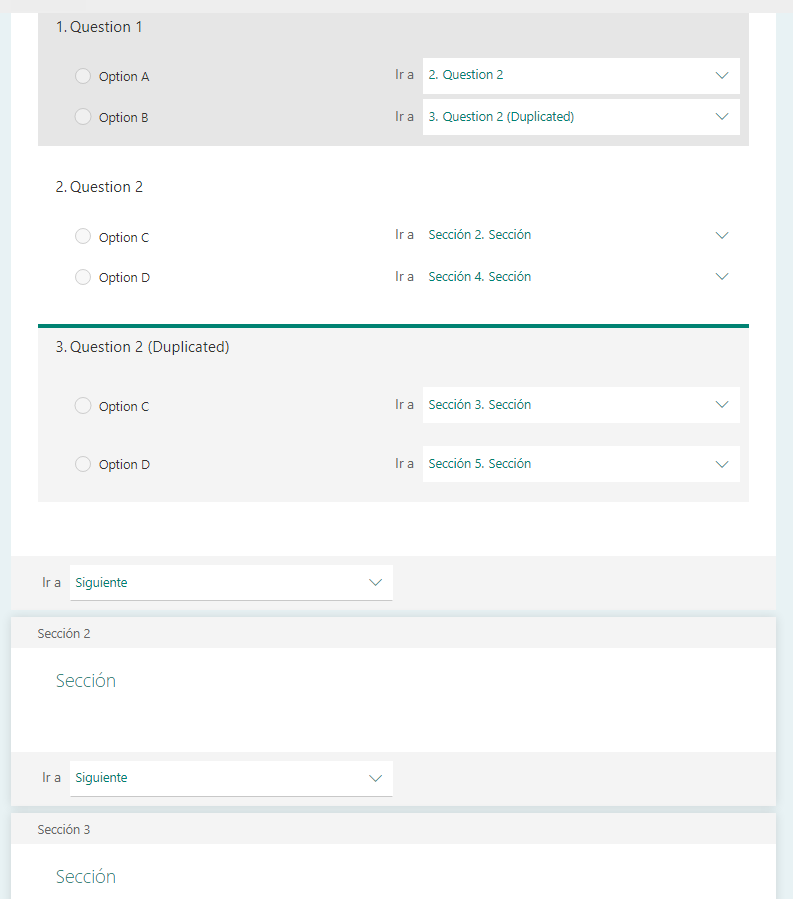Click the chevron on Sección 2's 'Siguiente' dropdown
793x899 pixels.
pos(376,778)
